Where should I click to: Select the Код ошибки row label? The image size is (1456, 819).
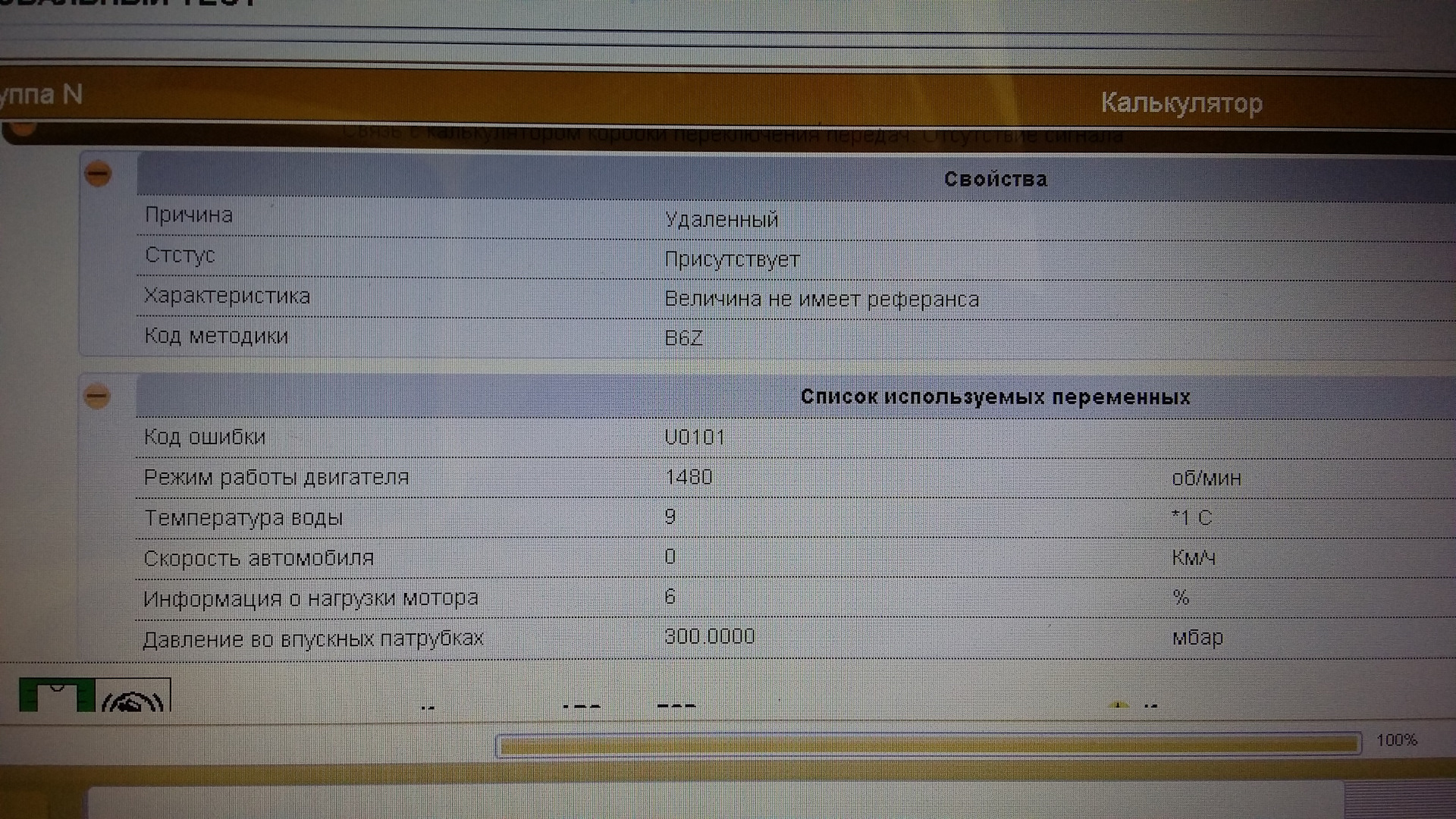tap(205, 437)
